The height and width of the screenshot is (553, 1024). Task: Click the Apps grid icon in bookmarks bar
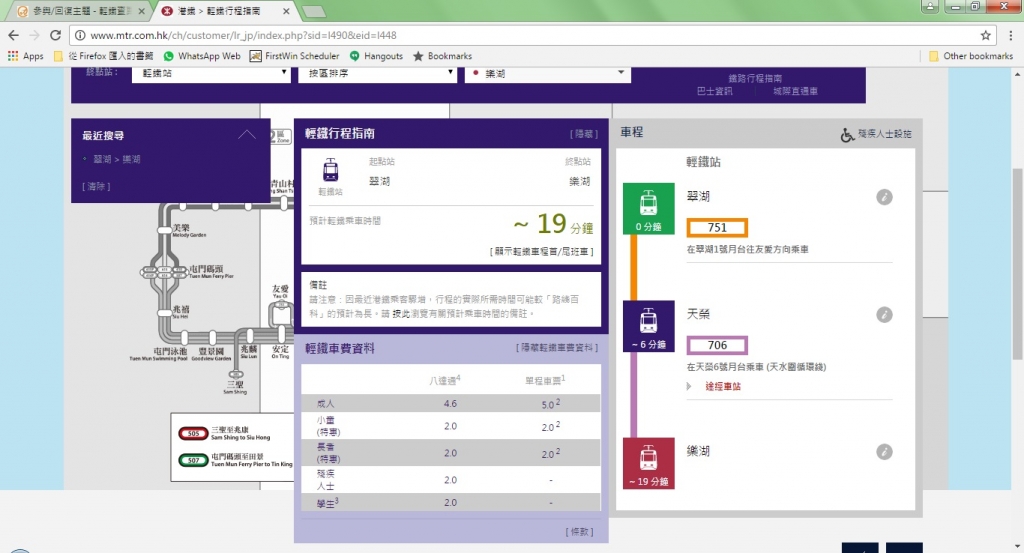[x=13, y=56]
